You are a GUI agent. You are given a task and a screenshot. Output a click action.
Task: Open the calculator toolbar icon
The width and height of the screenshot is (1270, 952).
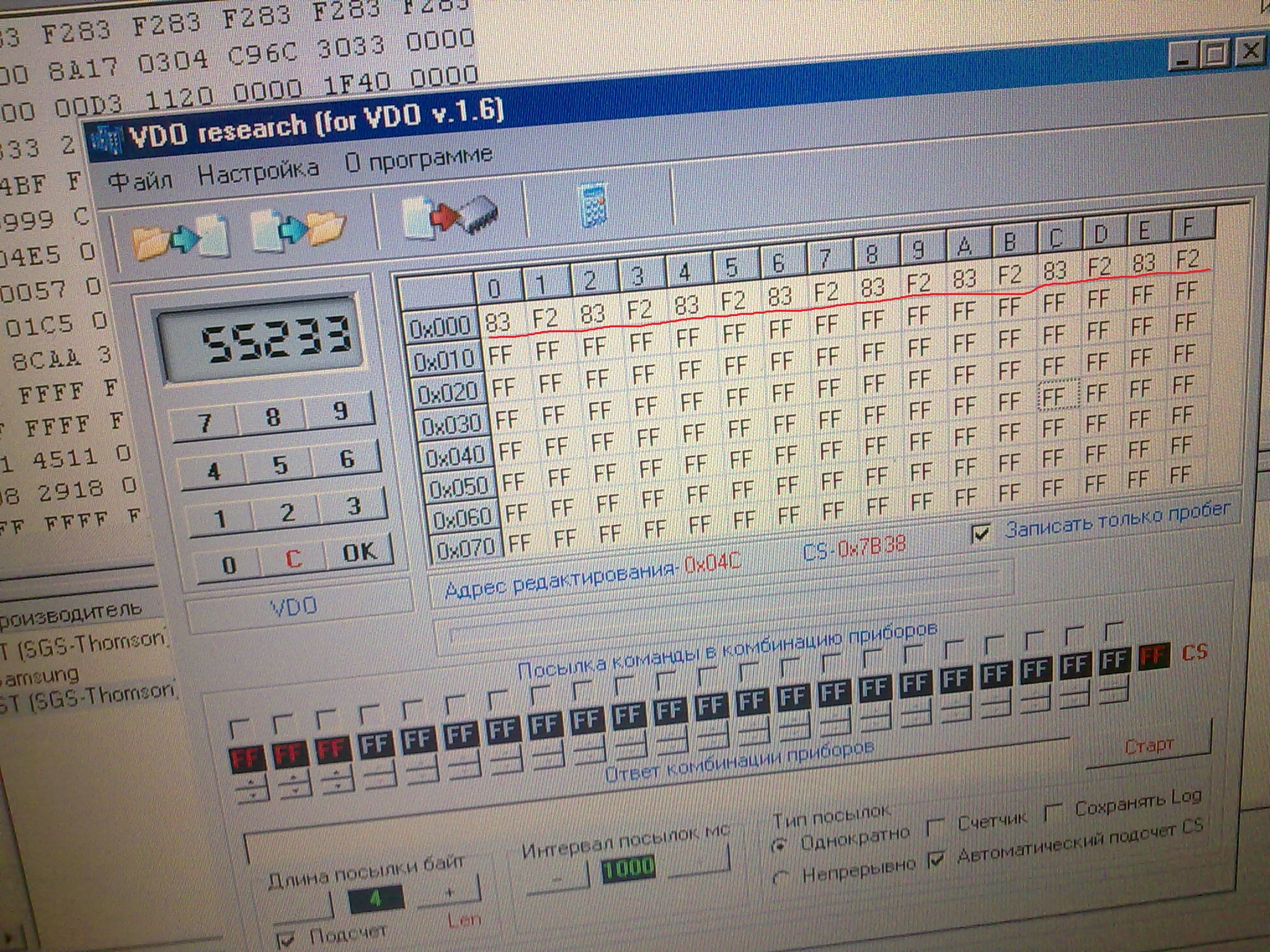(x=594, y=206)
